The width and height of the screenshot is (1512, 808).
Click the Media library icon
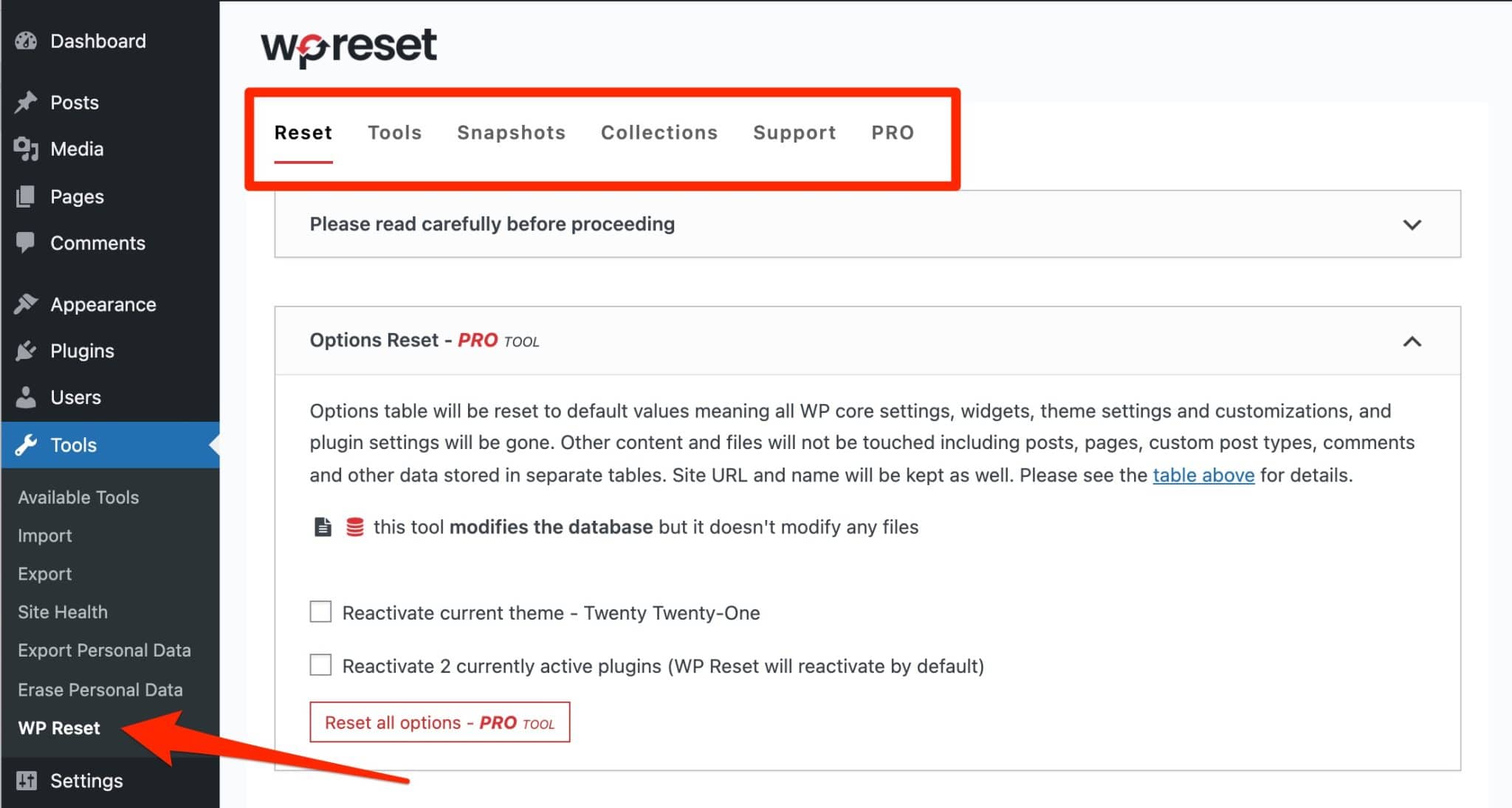coord(26,149)
